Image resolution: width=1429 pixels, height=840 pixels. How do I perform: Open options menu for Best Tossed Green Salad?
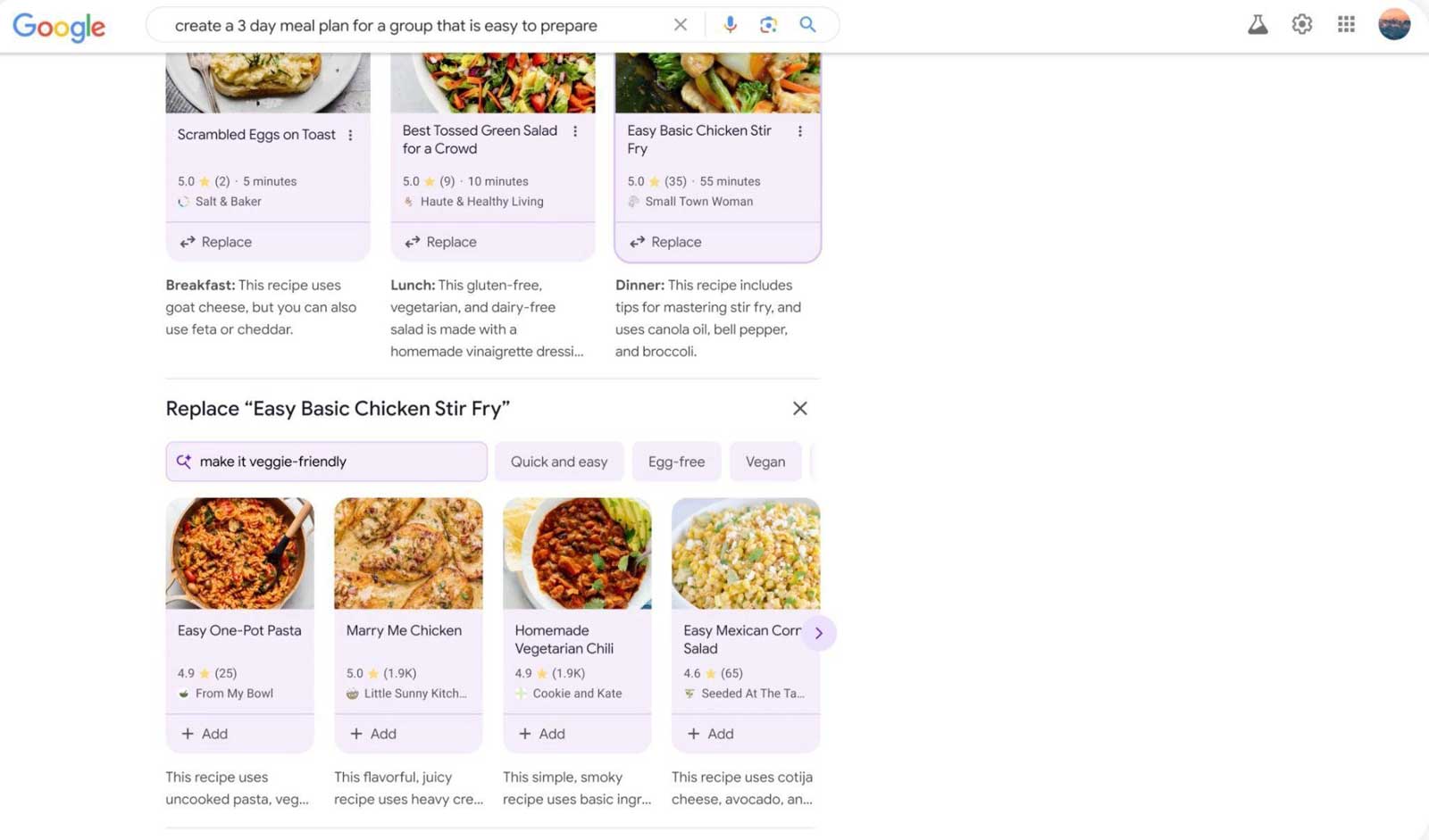click(575, 131)
